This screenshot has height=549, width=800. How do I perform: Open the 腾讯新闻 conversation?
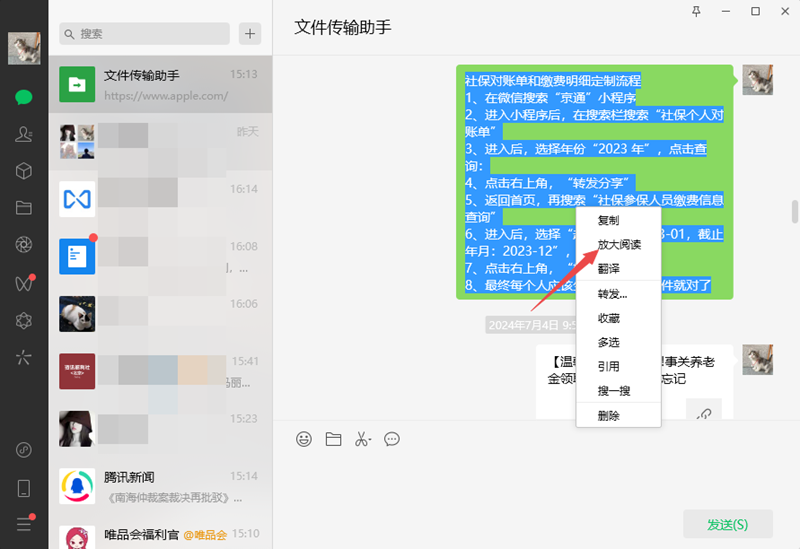point(160,485)
